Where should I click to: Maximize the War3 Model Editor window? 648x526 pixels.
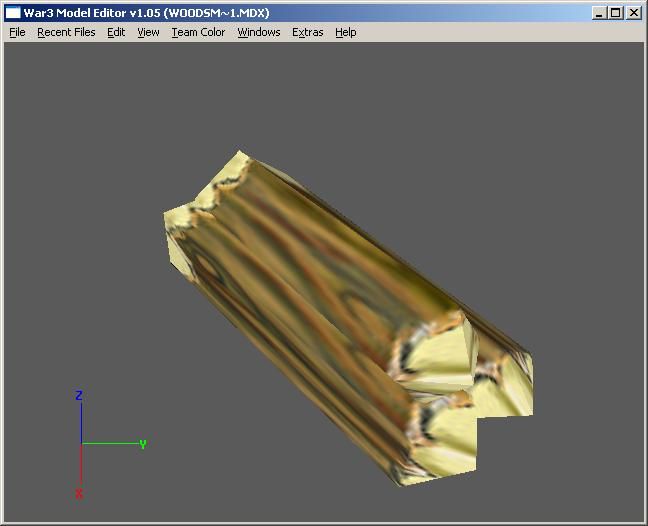(616, 13)
